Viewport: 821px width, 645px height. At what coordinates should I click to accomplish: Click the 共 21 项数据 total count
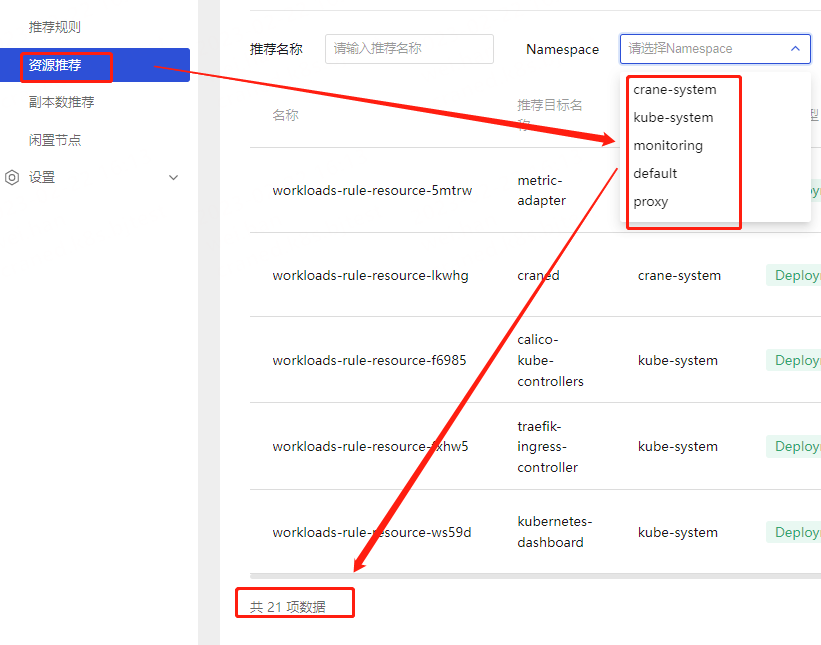coord(287,607)
